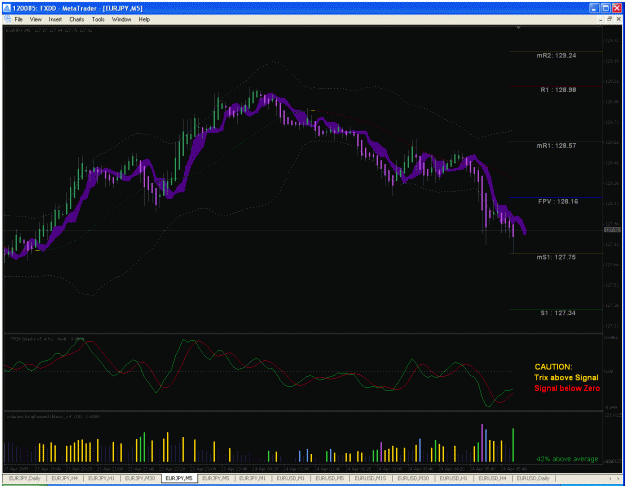Close the inner chart window
The width and height of the screenshot is (625, 486).
click(x=619, y=19)
